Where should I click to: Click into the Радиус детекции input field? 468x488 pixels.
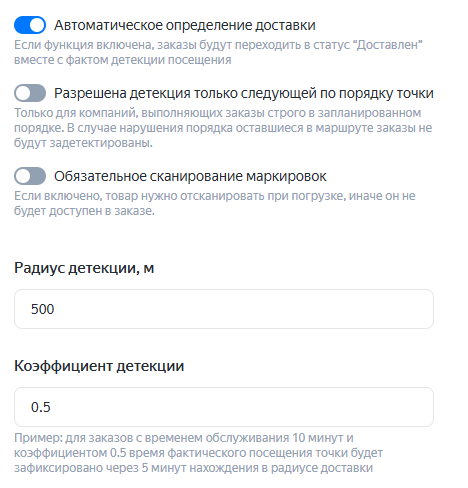[x=224, y=309]
